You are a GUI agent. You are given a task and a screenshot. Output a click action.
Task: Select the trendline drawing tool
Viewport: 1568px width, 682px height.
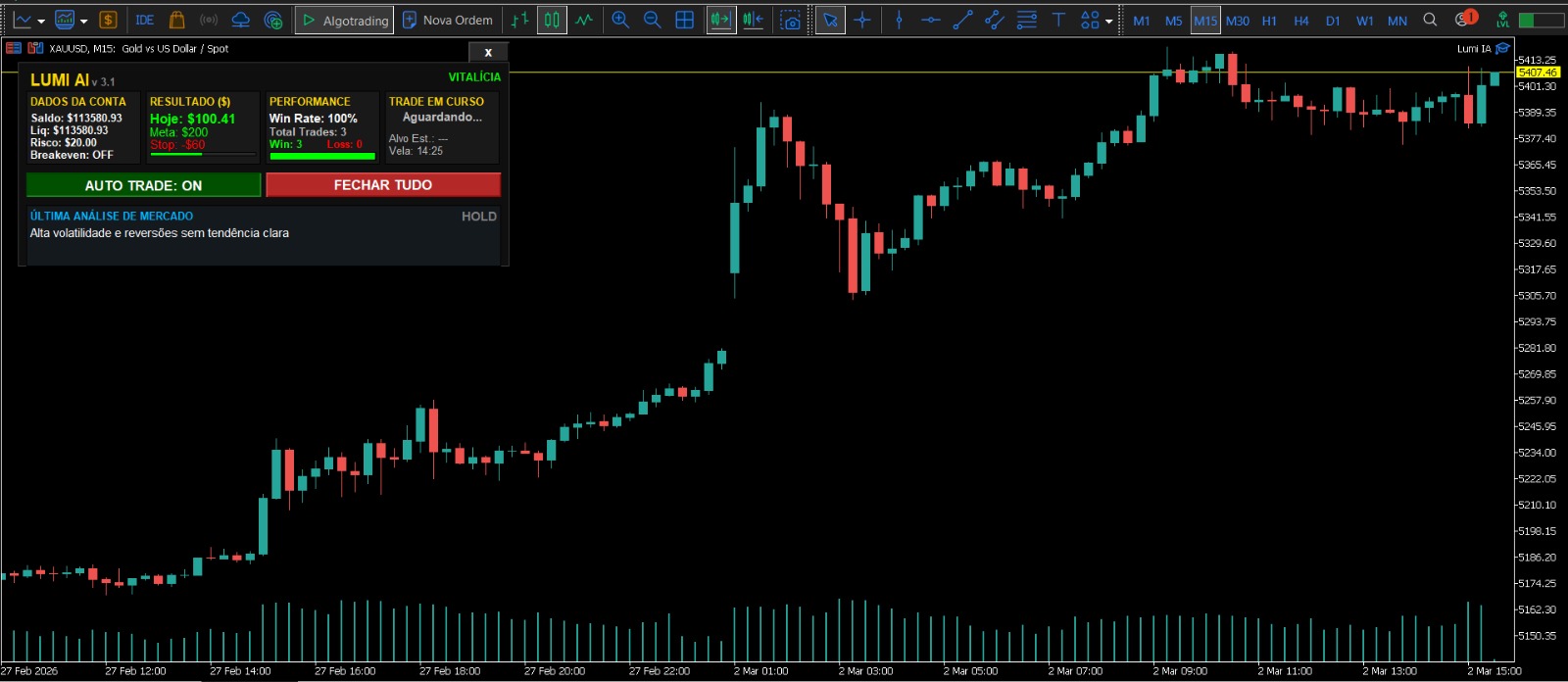963,20
